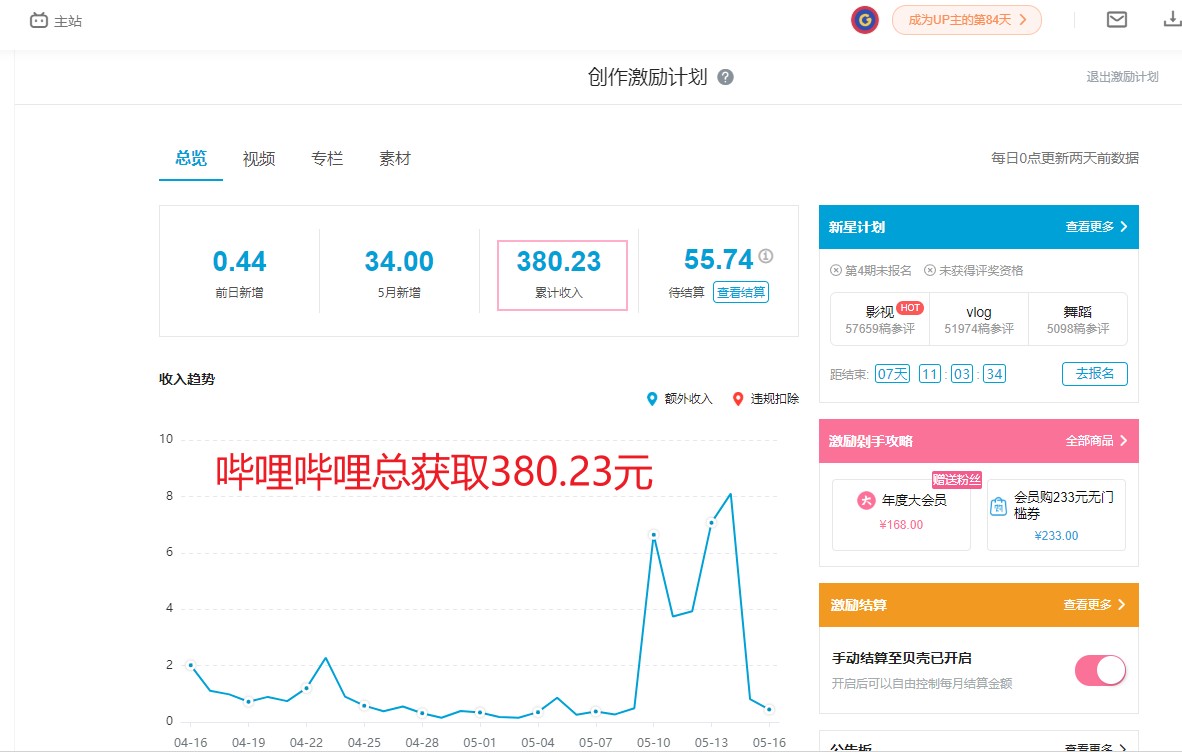
Task: Select the vlog category
Action: click(x=978, y=319)
